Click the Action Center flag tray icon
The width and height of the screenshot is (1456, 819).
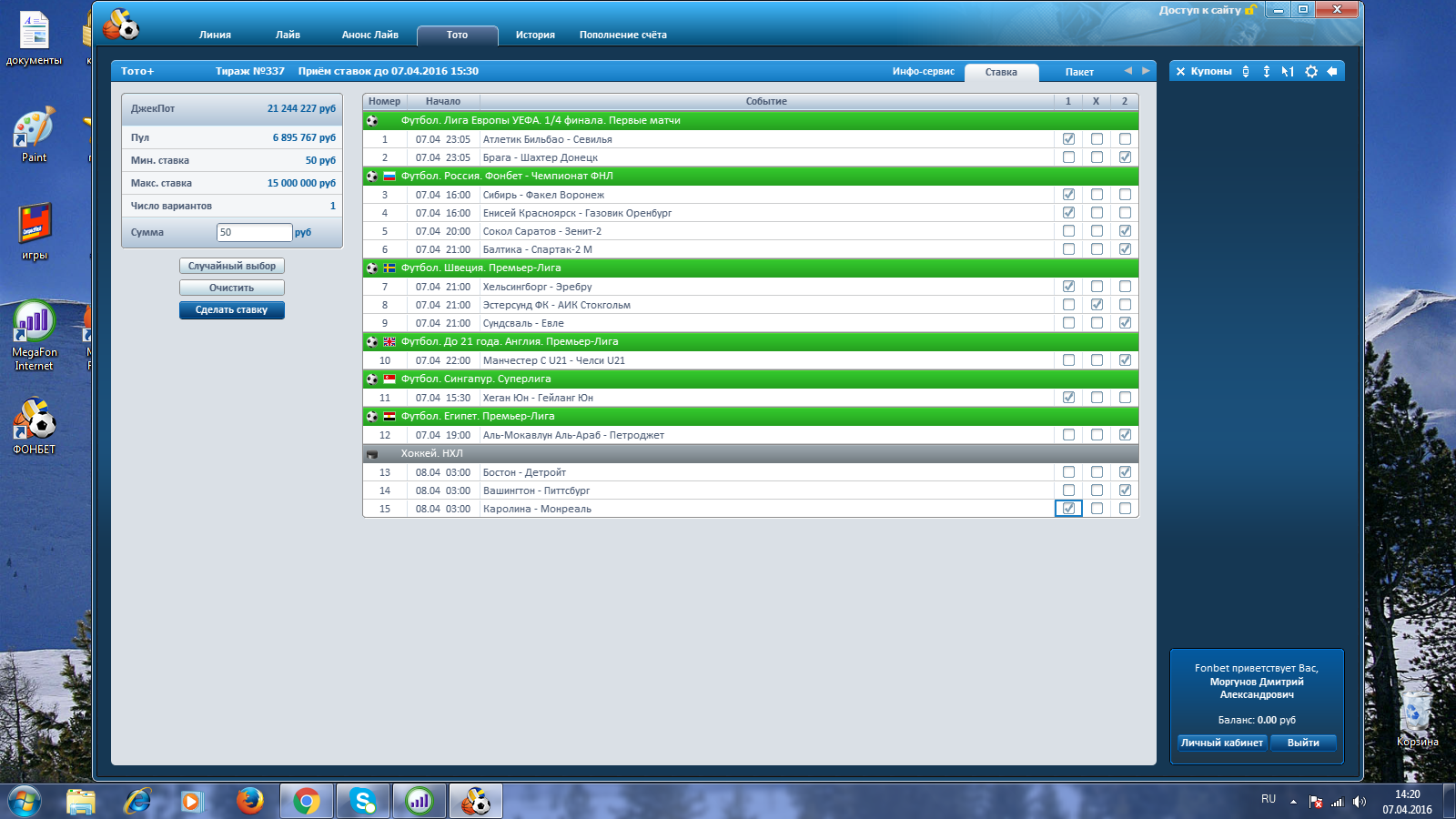point(1315,802)
